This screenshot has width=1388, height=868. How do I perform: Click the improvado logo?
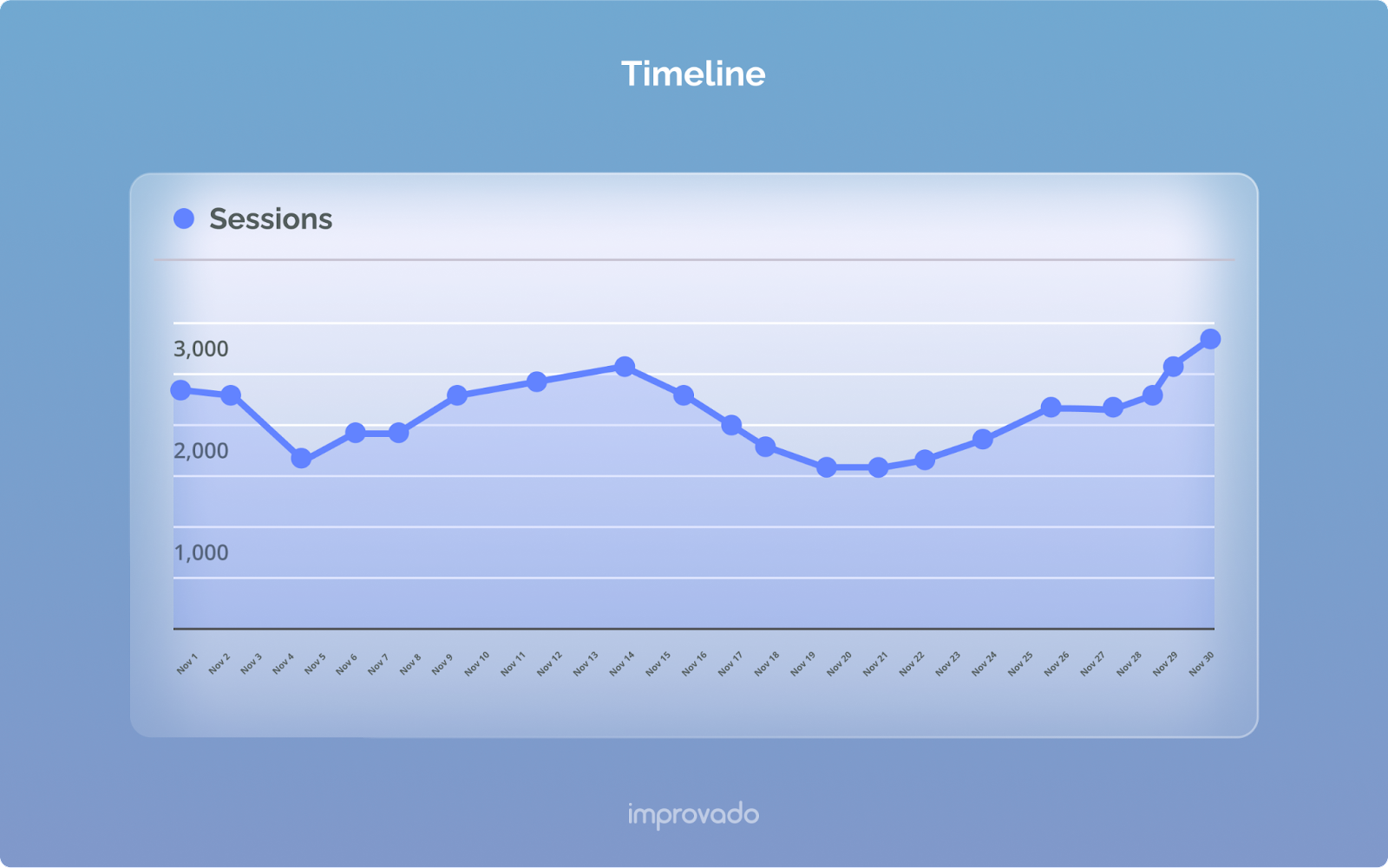pos(693,815)
